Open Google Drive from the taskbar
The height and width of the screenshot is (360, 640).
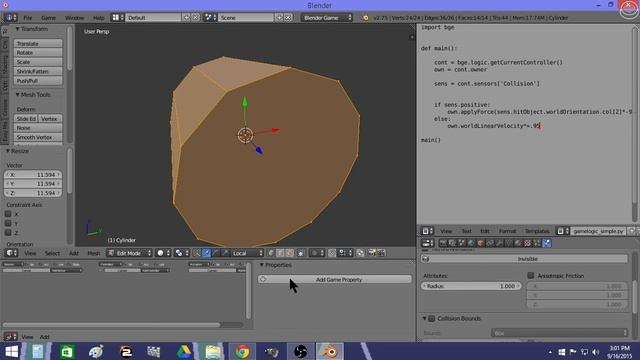point(183,351)
